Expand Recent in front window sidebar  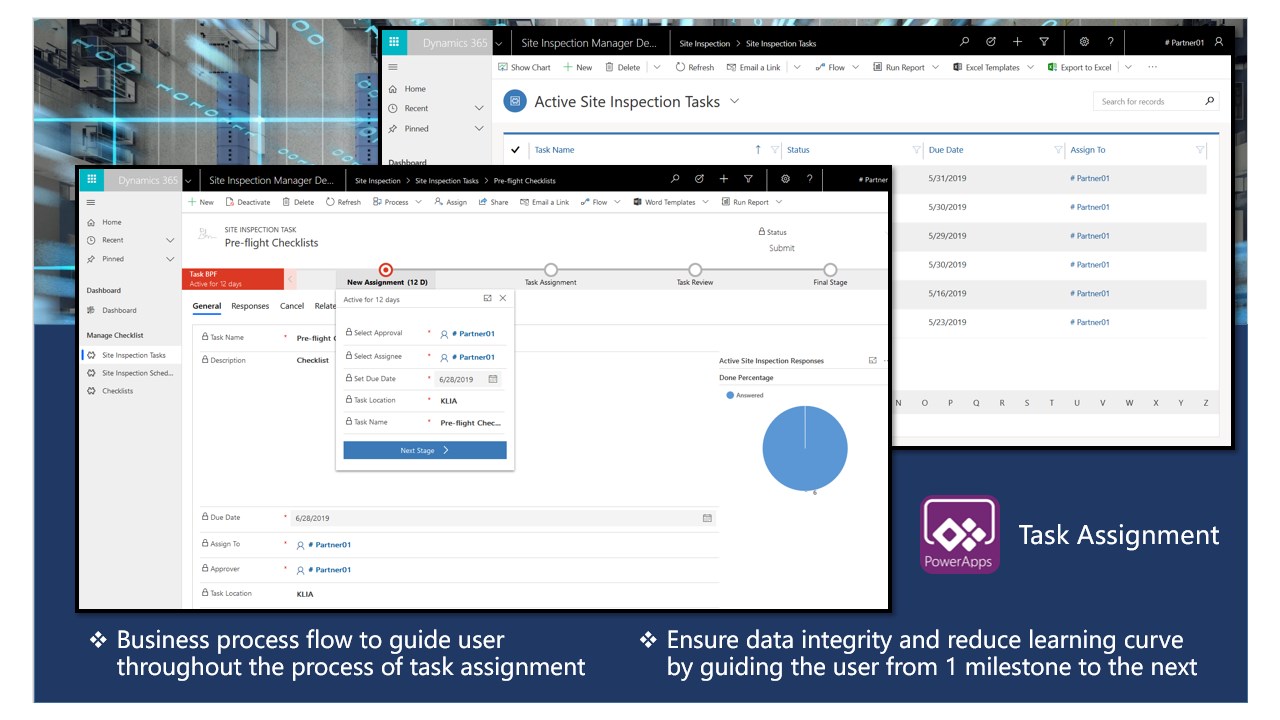(170, 240)
